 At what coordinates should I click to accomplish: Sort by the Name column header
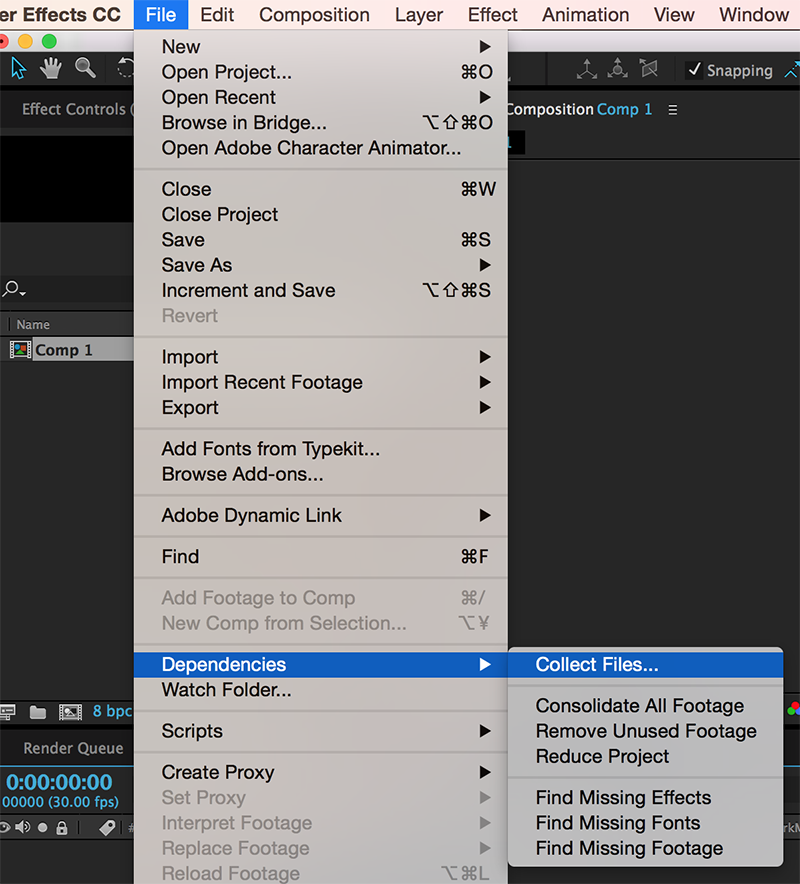point(33,325)
